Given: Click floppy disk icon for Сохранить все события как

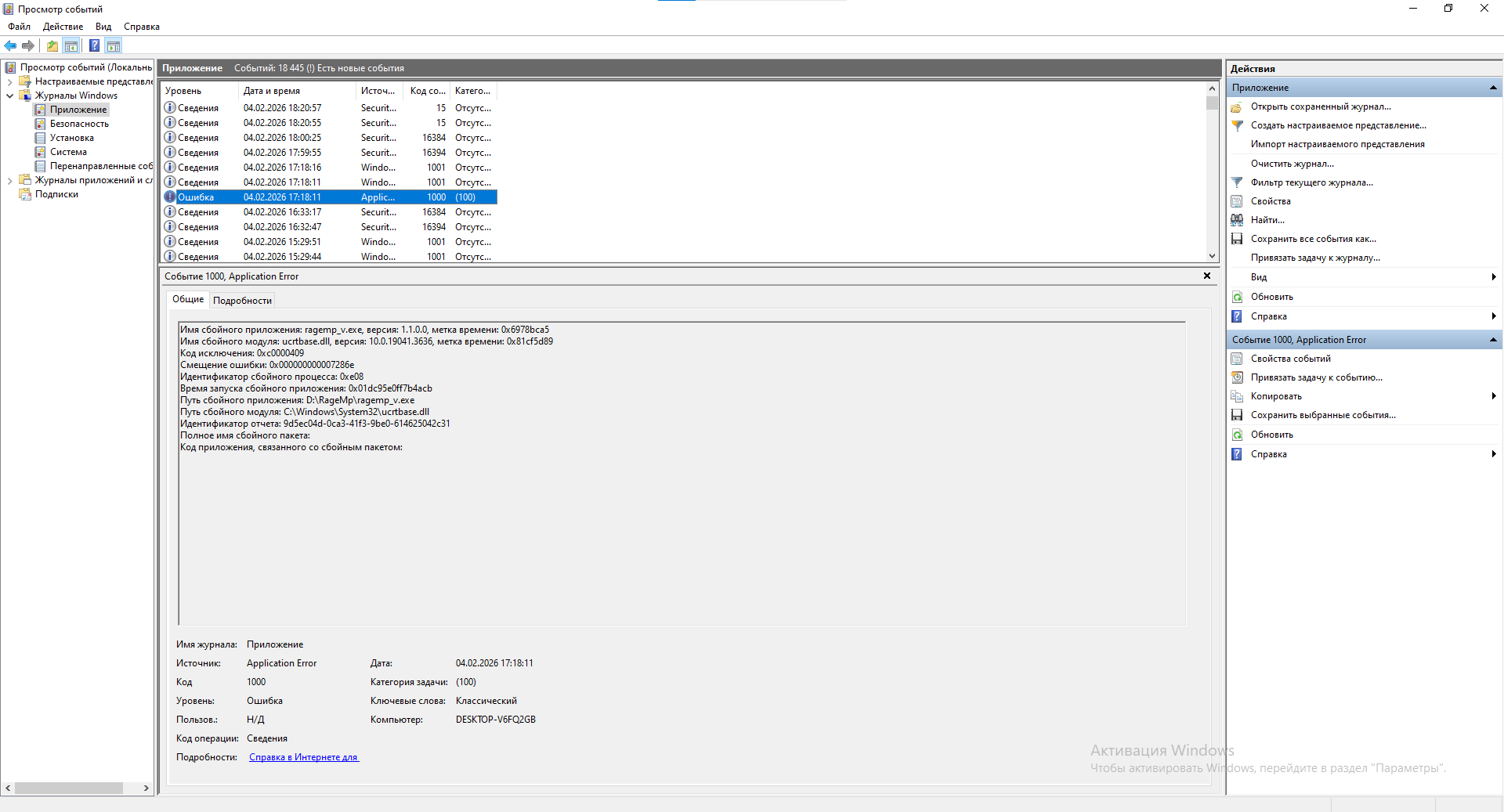Looking at the screenshot, I should click(1237, 239).
